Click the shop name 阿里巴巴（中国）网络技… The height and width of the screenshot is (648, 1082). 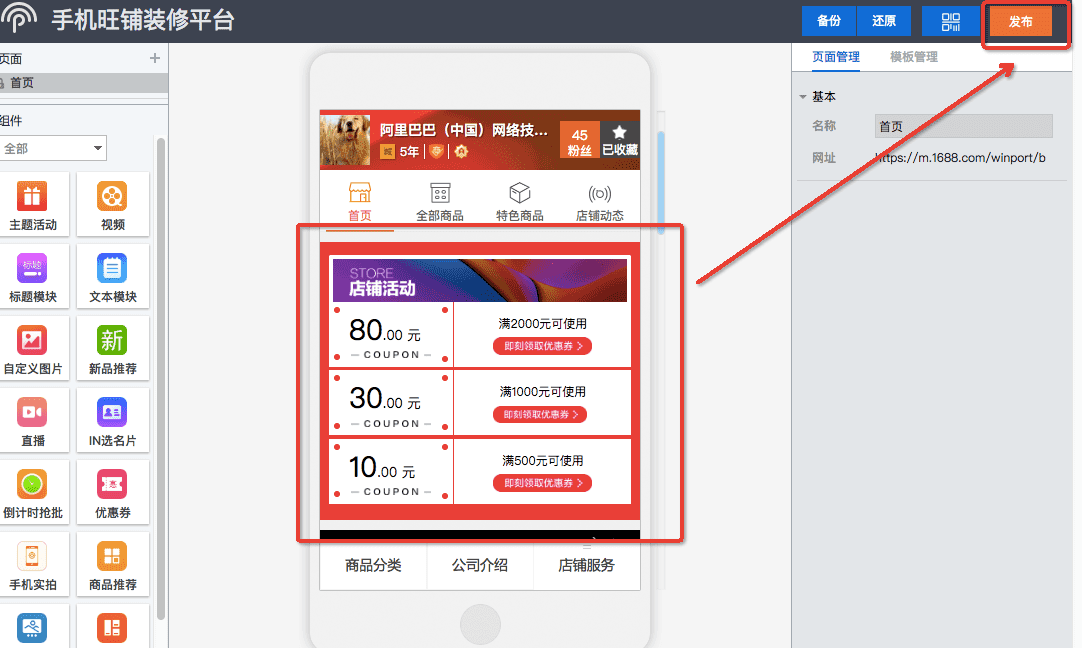tap(464, 130)
